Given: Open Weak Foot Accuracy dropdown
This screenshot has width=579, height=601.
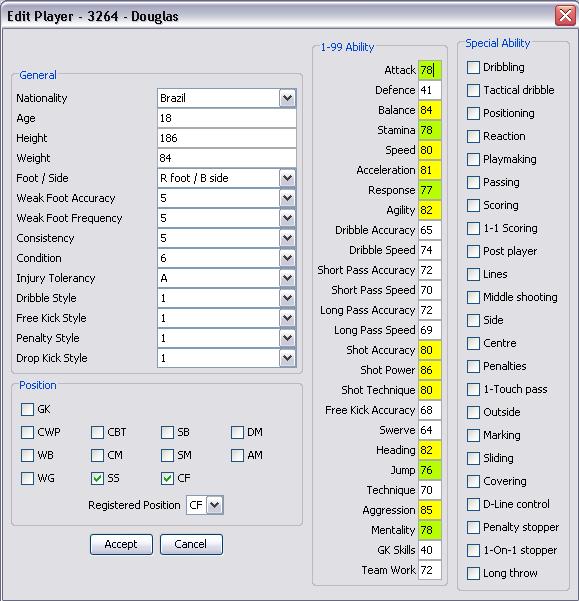Looking at the screenshot, I should tap(287, 198).
